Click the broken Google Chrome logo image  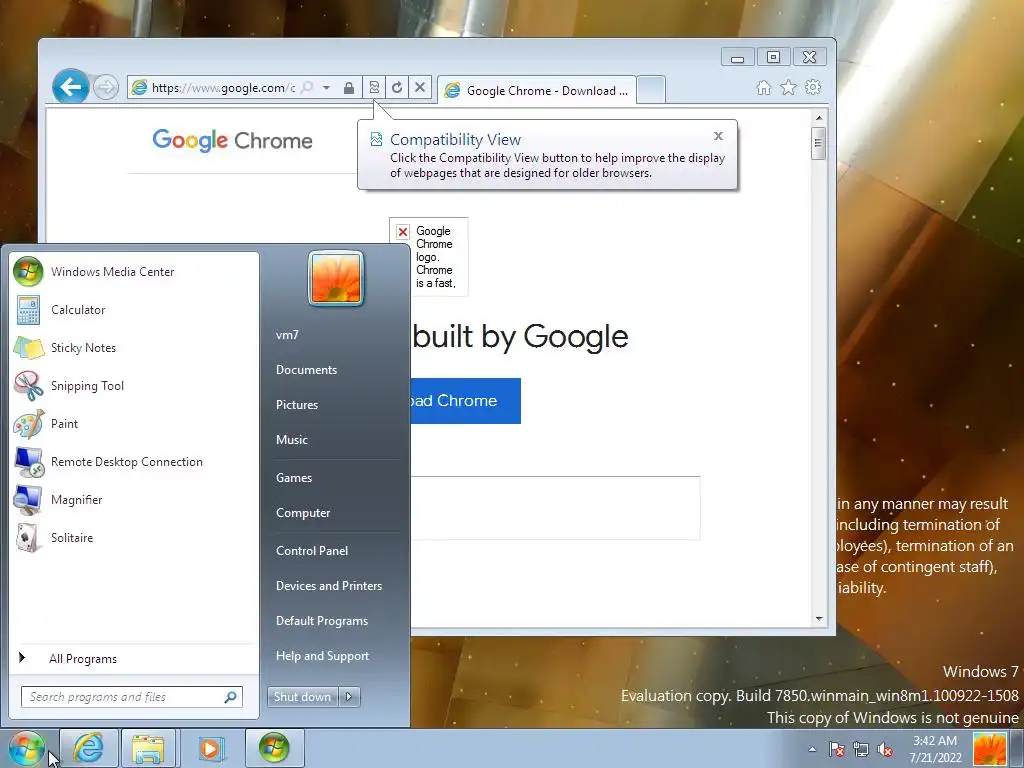click(x=428, y=257)
